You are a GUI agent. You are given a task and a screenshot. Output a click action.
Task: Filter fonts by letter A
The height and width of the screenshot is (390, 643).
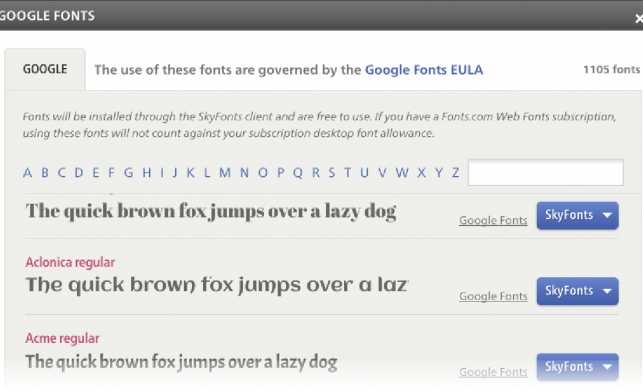tap(27, 173)
